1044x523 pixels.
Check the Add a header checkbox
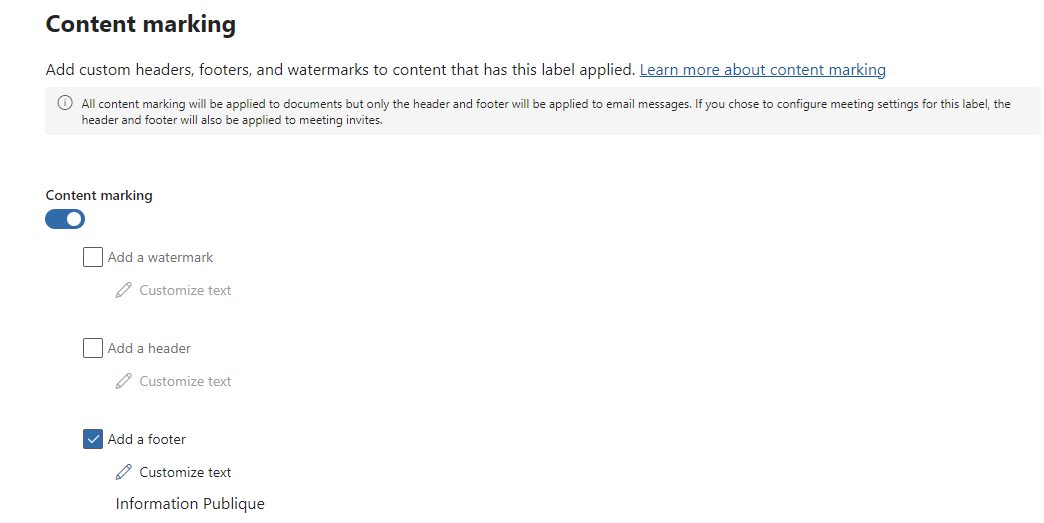(x=93, y=349)
